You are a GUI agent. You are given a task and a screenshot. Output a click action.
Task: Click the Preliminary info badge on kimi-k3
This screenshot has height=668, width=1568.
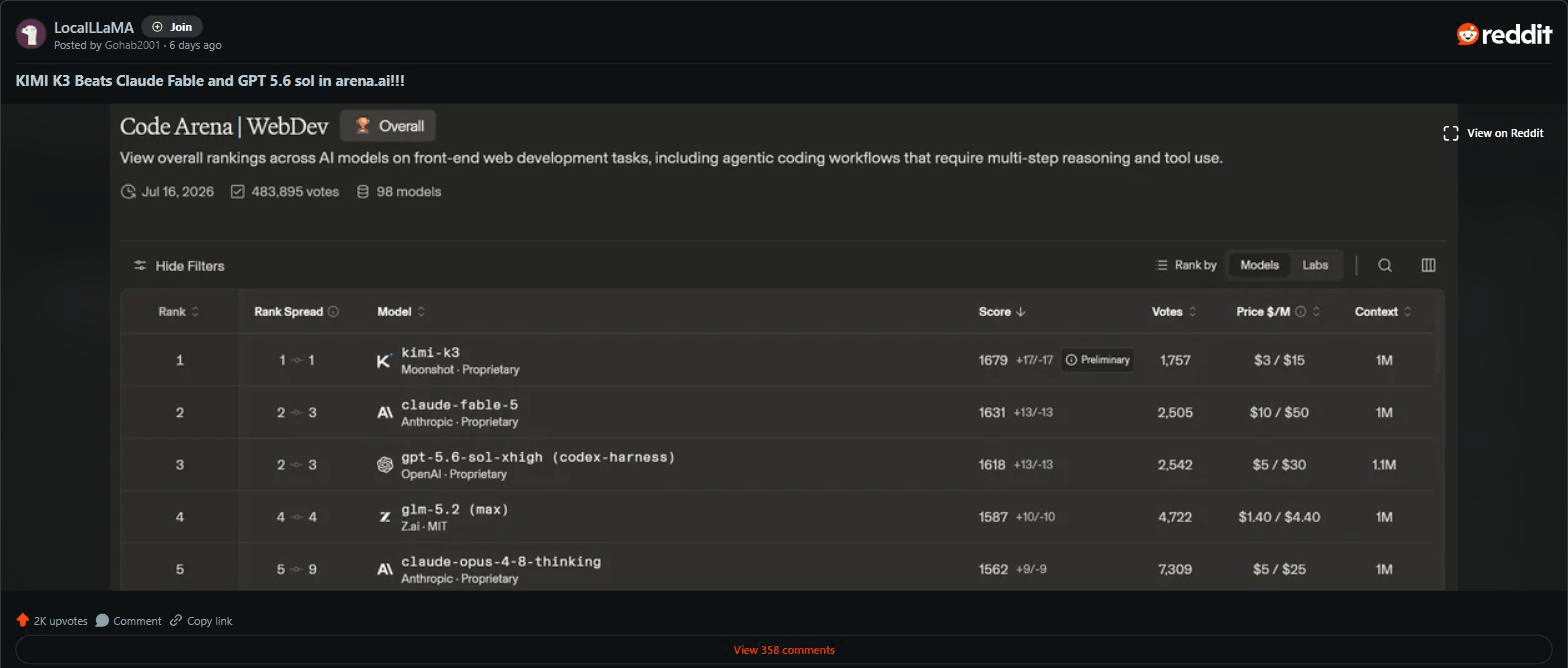point(1097,360)
